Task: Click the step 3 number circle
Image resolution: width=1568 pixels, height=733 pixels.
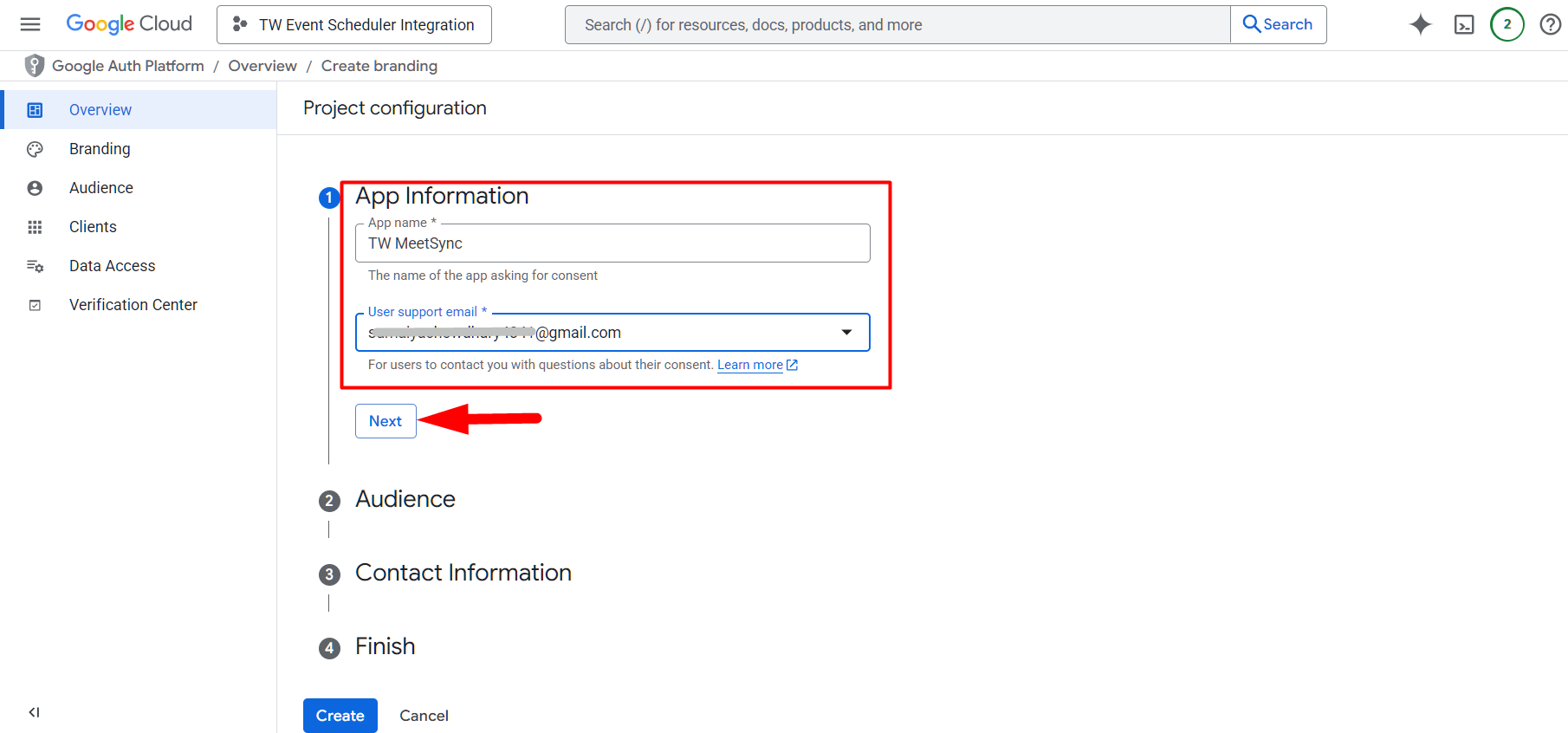Action: (x=329, y=574)
